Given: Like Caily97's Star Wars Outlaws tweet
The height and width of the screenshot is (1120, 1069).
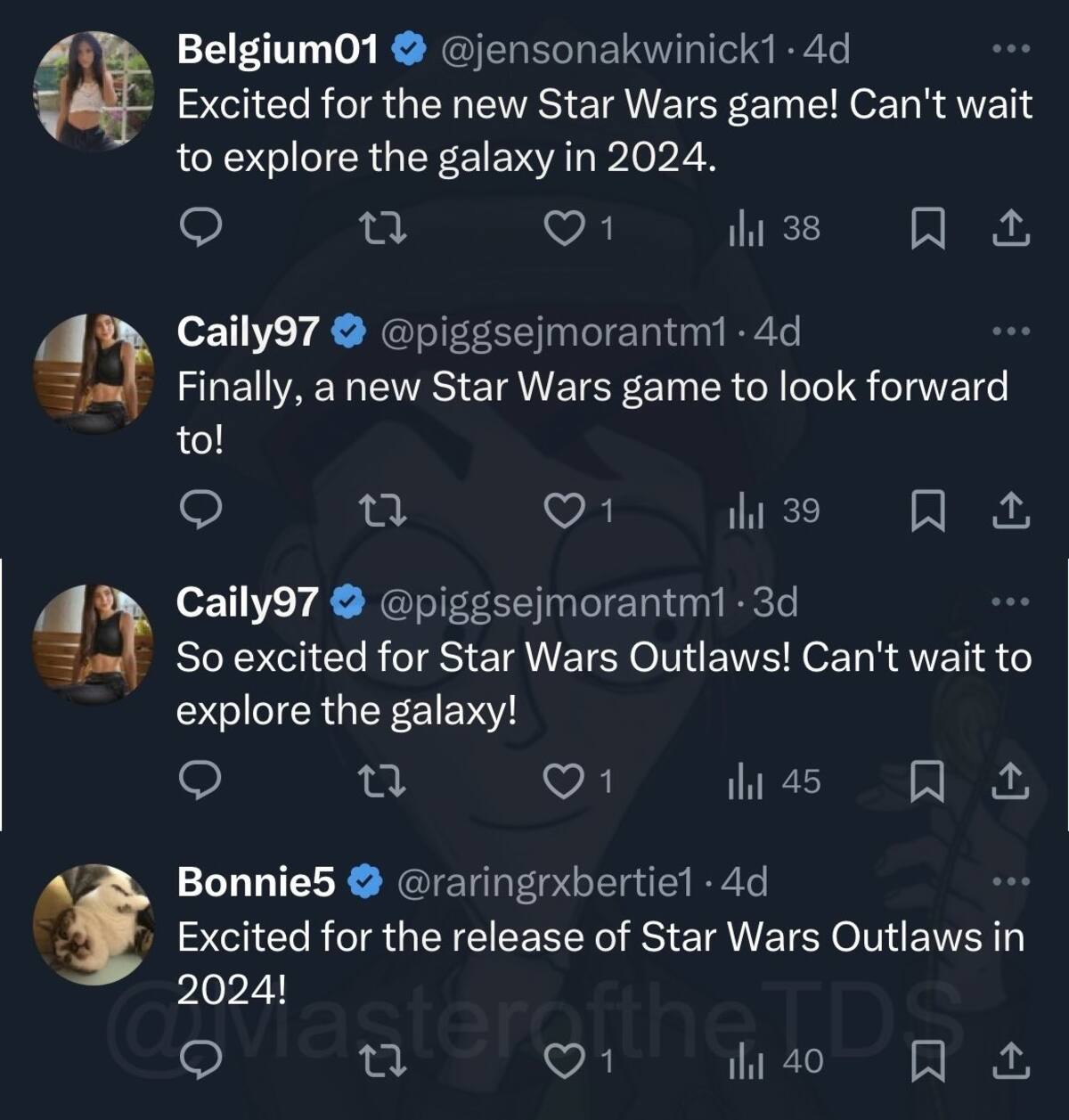Looking at the screenshot, I should (x=579, y=781).
